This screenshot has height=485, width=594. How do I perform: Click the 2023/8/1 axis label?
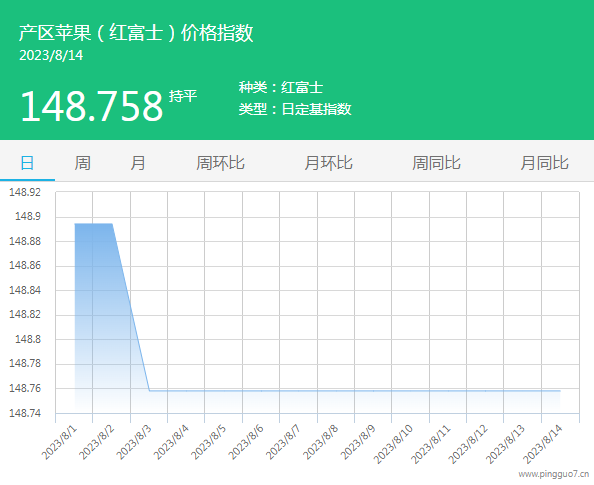(59, 442)
